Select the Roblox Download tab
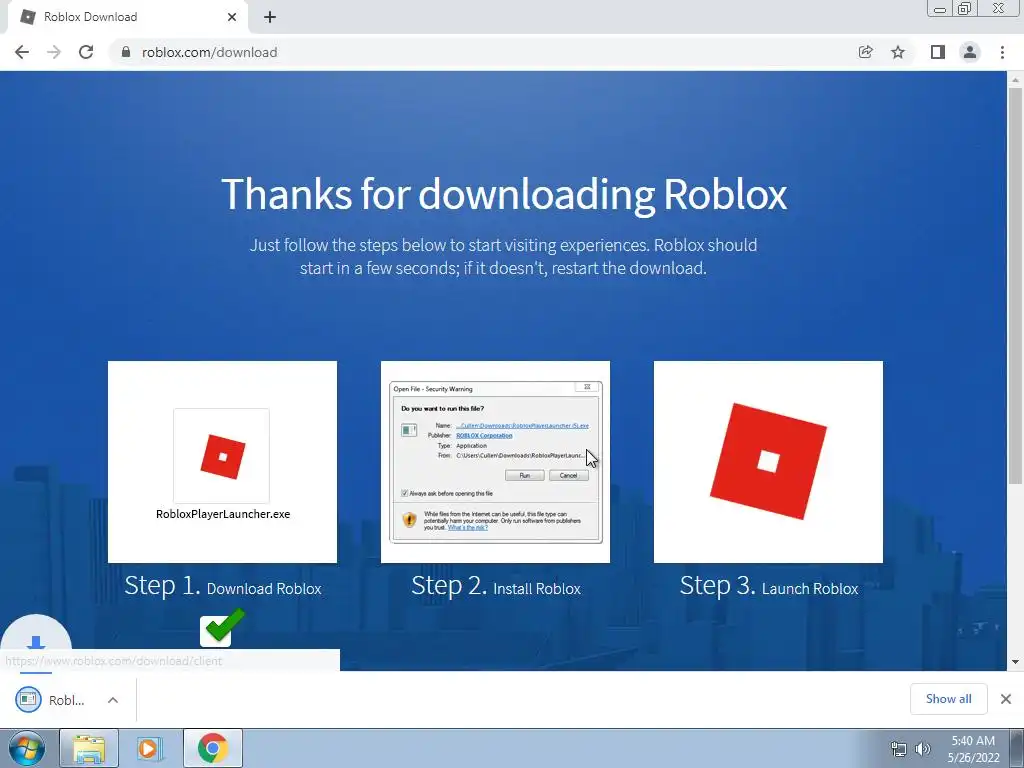Viewport: 1024px width, 768px height. click(x=127, y=17)
